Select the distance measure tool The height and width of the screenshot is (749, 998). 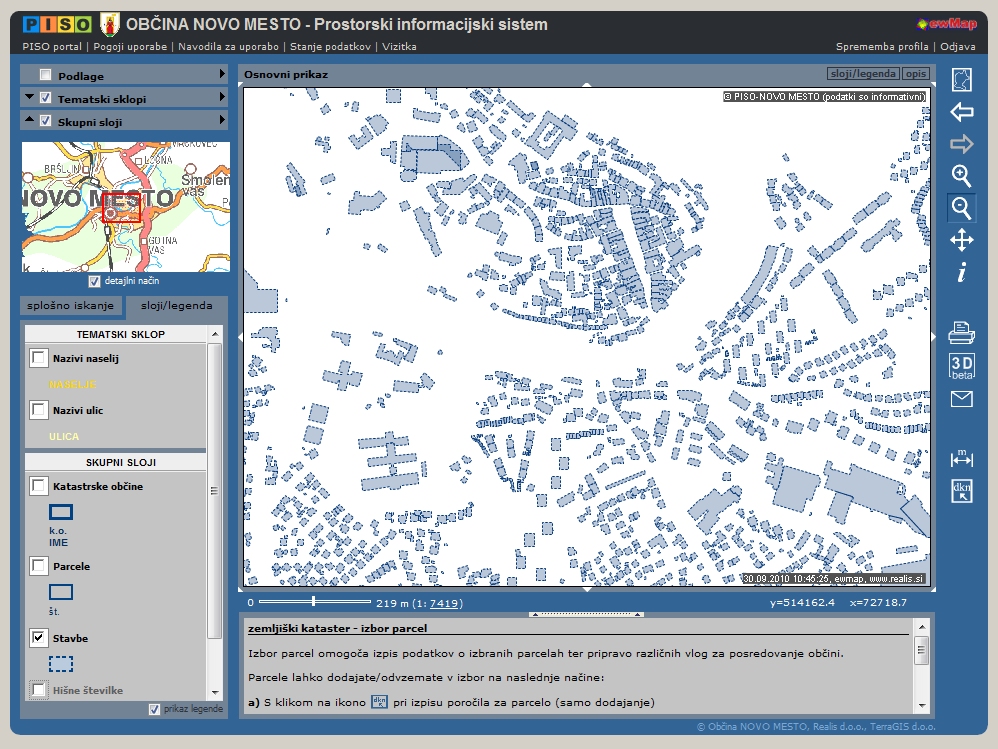[x=961, y=458]
